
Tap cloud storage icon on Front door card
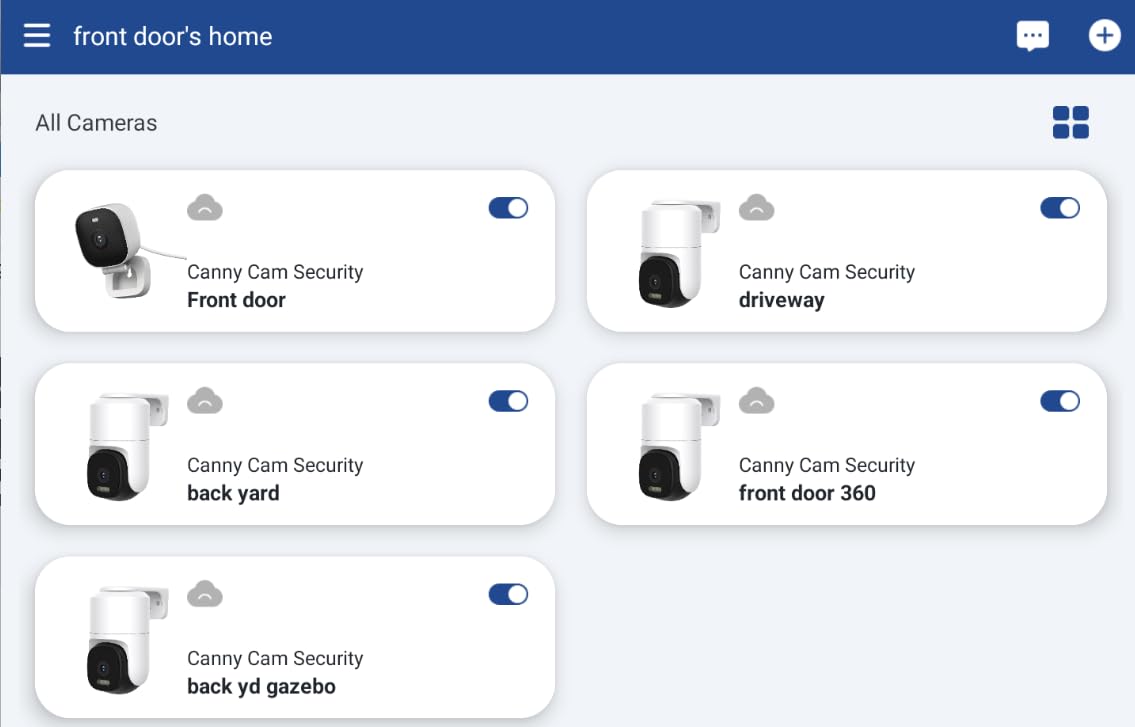[x=205, y=208]
